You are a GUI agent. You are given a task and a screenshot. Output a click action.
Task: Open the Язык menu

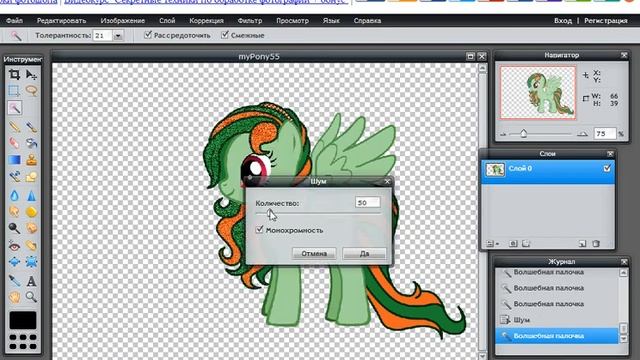[331, 20]
